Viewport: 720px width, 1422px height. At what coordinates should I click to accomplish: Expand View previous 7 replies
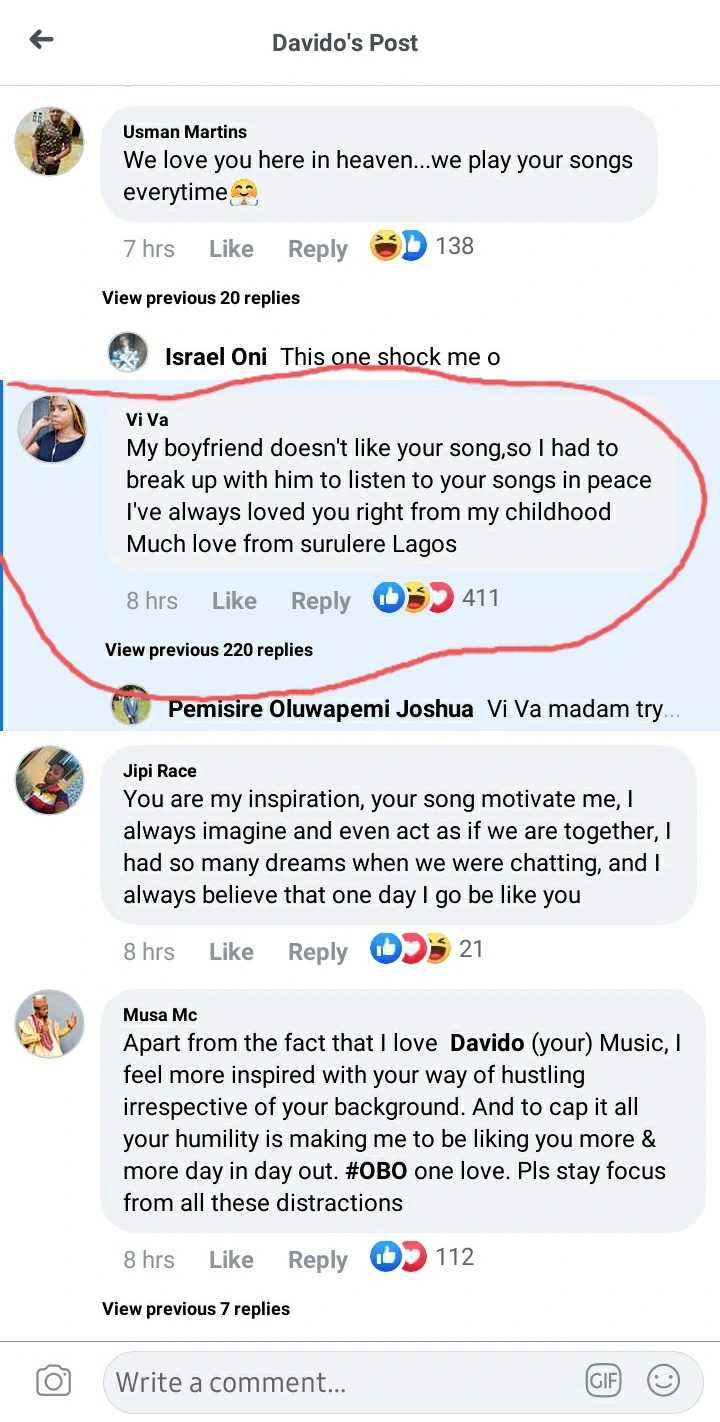196,1309
